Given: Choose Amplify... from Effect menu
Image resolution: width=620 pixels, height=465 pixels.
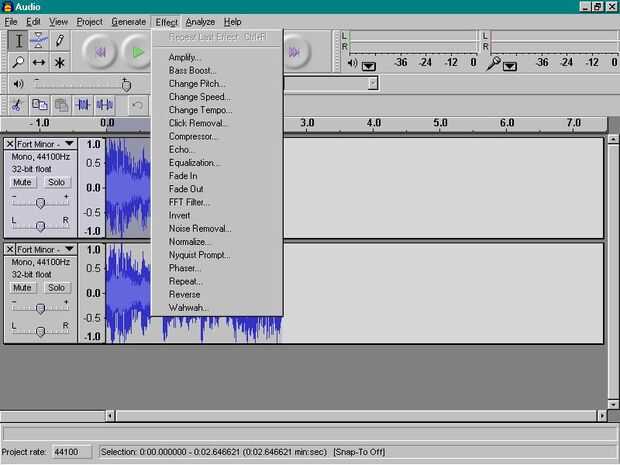Looking at the screenshot, I should [x=217, y=58].
